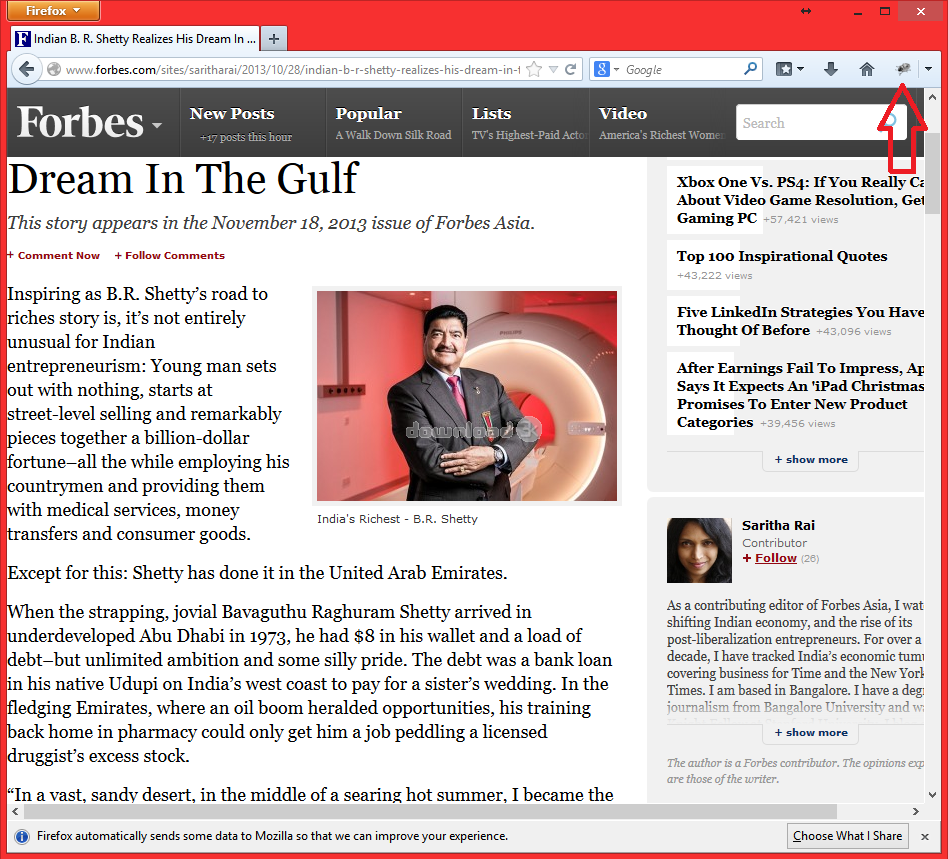The width and height of the screenshot is (948, 859).
Task: Click the add-on toolbar icon beside home
Action: (903, 69)
